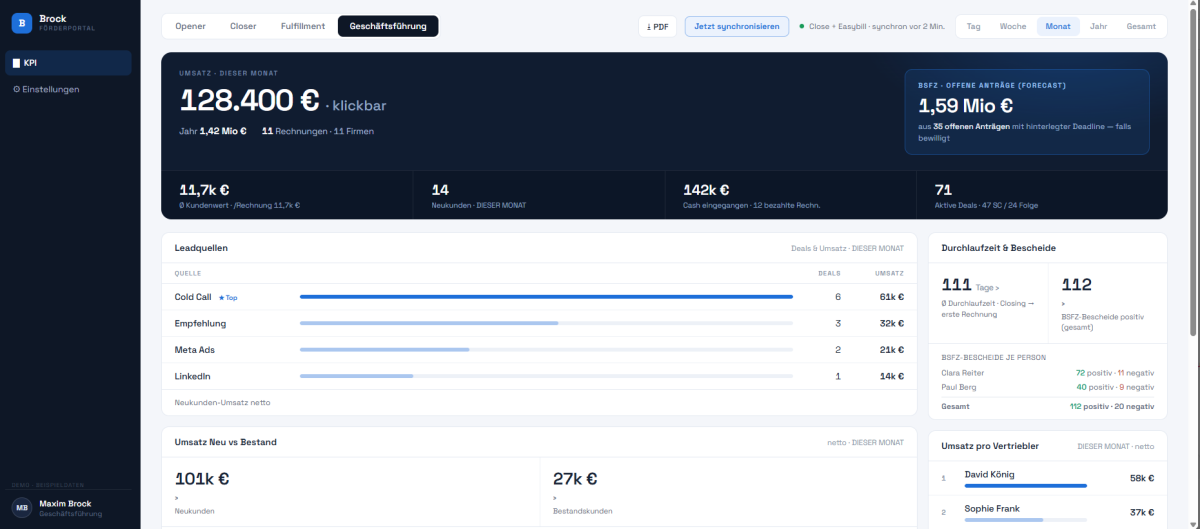Image resolution: width=1200 pixels, height=529 pixels.
Task: Select the Woche time range
Action: 1013,27
